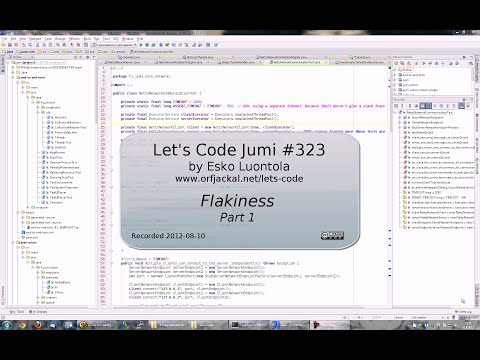Click the Undo toolbar icon
This screenshot has height=360, width=480.
24,45
